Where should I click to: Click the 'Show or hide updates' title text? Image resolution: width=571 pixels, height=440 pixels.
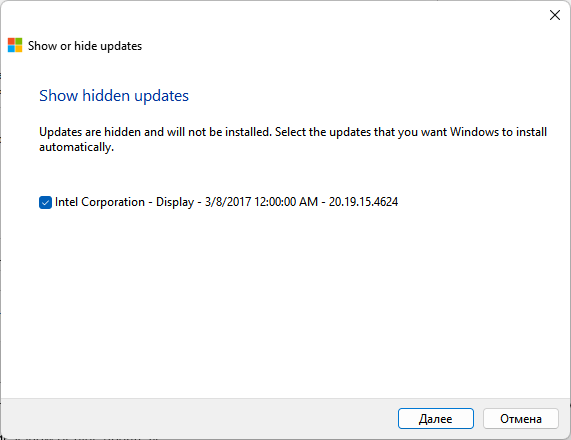pyautogui.click(x=85, y=46)
